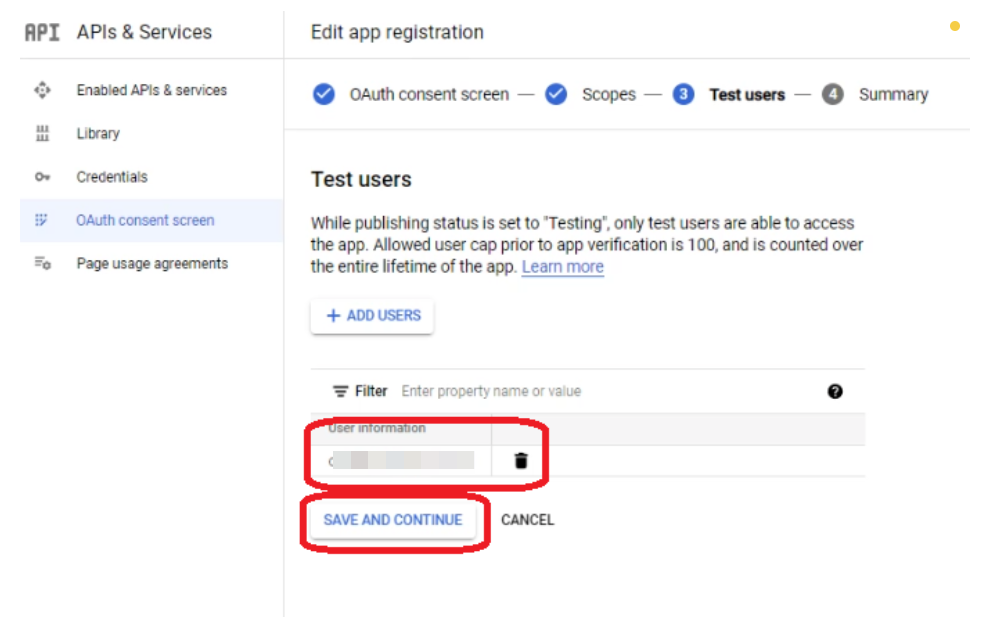Click the Enabled APIs & services icon
The height and width of the screenshot is (619, 1003).
(42, 90)
